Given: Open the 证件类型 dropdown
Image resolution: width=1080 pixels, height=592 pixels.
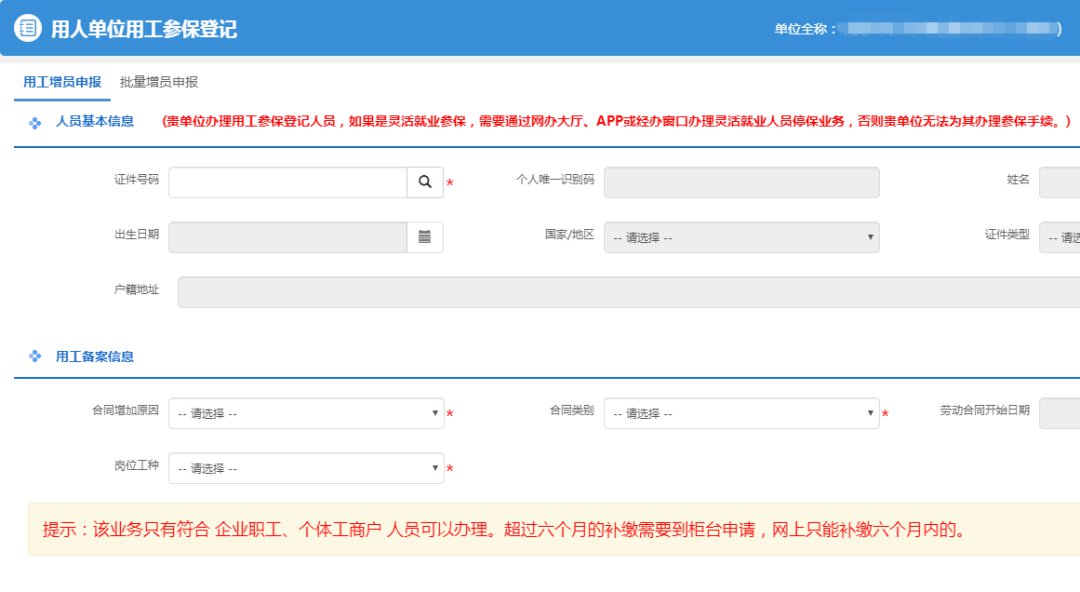Looking at the screenshot, I should coord(1059,237).
